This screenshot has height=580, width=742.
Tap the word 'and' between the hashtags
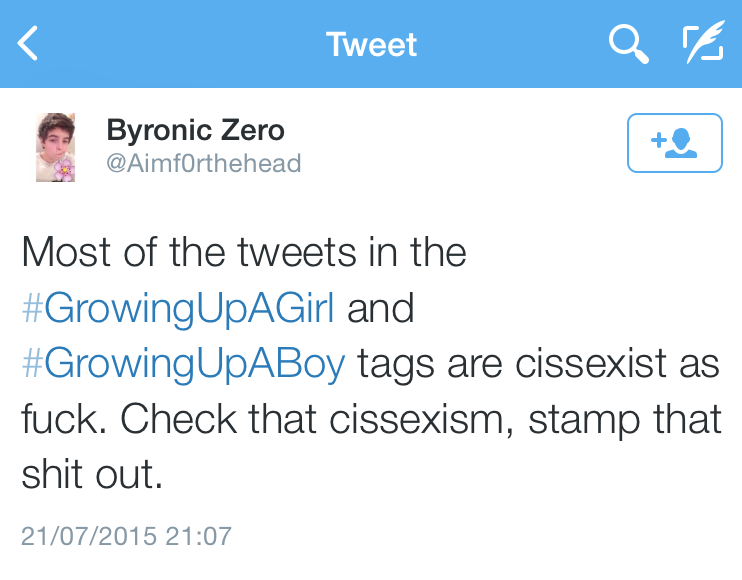pos(380,308)
